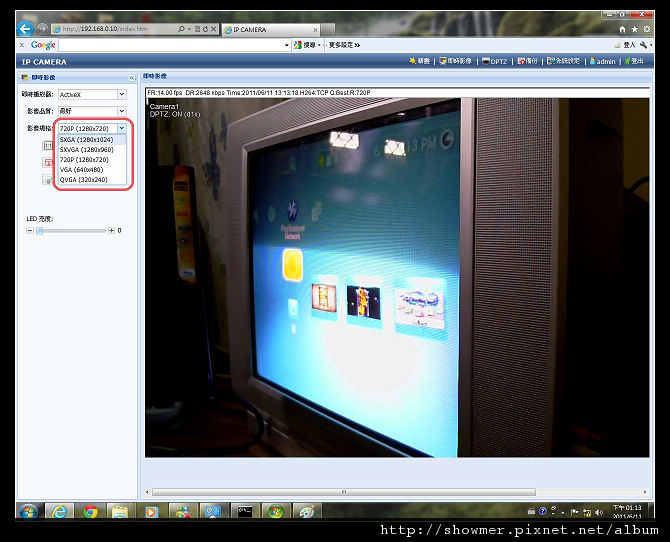Click the green logout icon at far right
Screen dimensions: 670x542
[634, 61]
